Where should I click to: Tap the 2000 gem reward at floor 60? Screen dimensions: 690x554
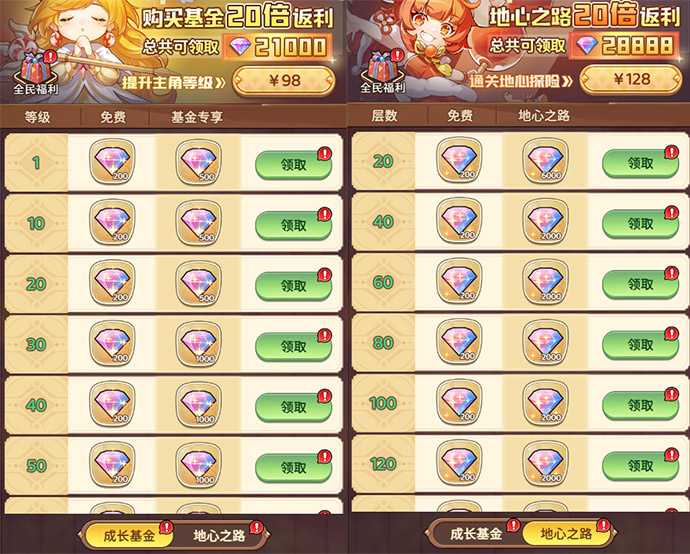pos(545,282)
